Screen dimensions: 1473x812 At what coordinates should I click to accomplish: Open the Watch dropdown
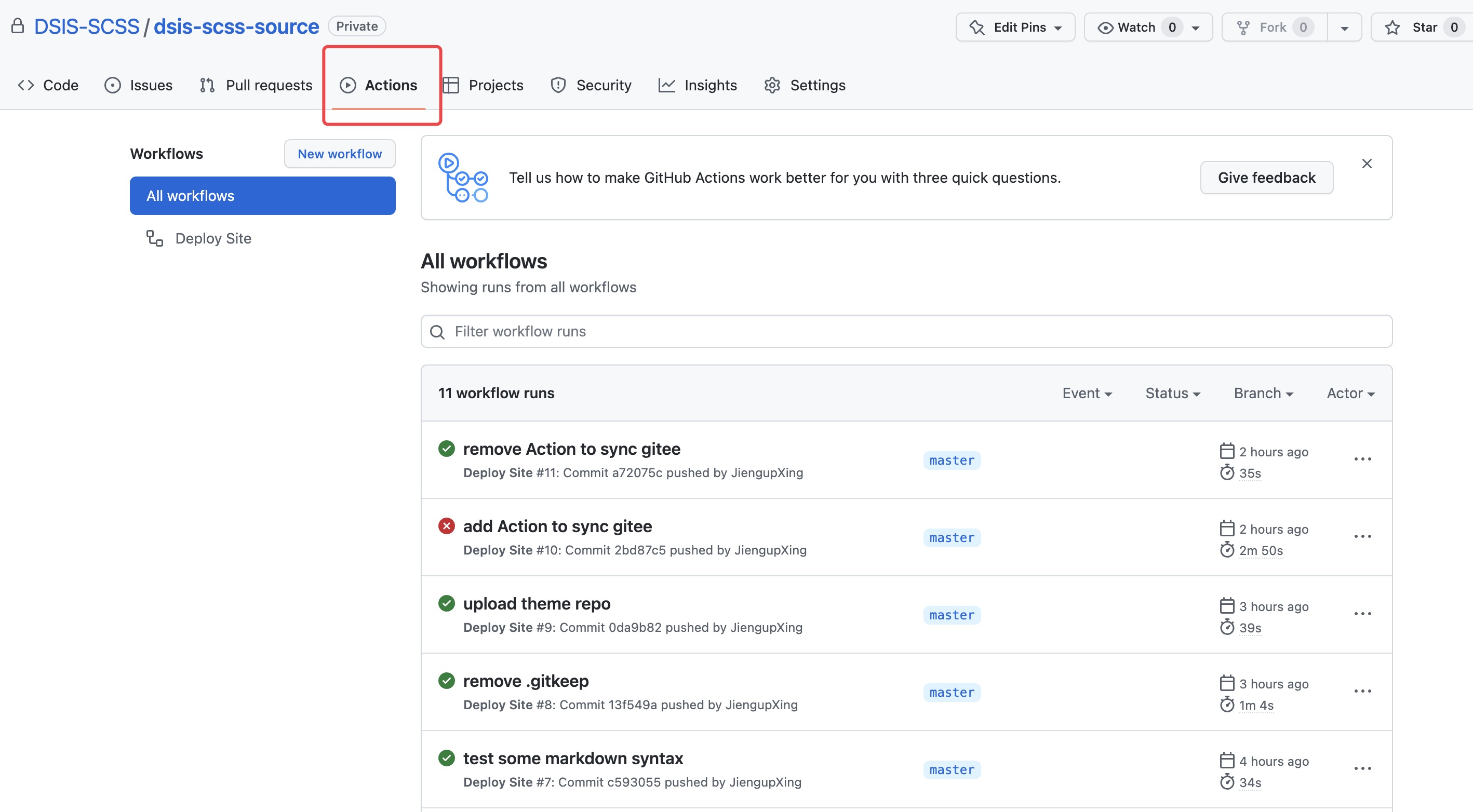pos(1148,28)
